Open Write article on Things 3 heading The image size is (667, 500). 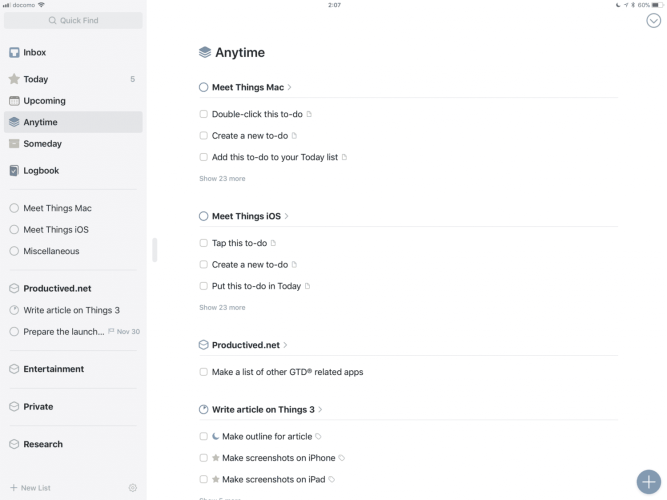tap(263, 409)
